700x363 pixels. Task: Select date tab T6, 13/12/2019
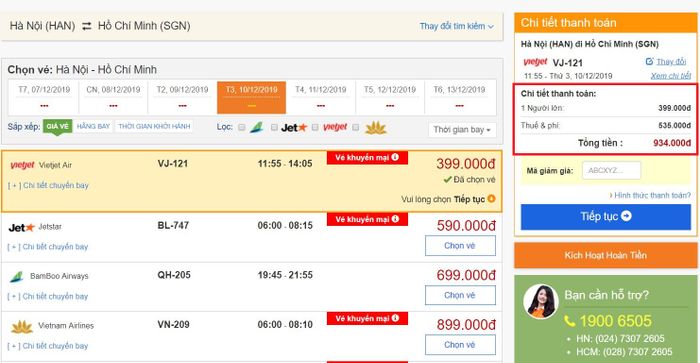(x=459, y=97)
